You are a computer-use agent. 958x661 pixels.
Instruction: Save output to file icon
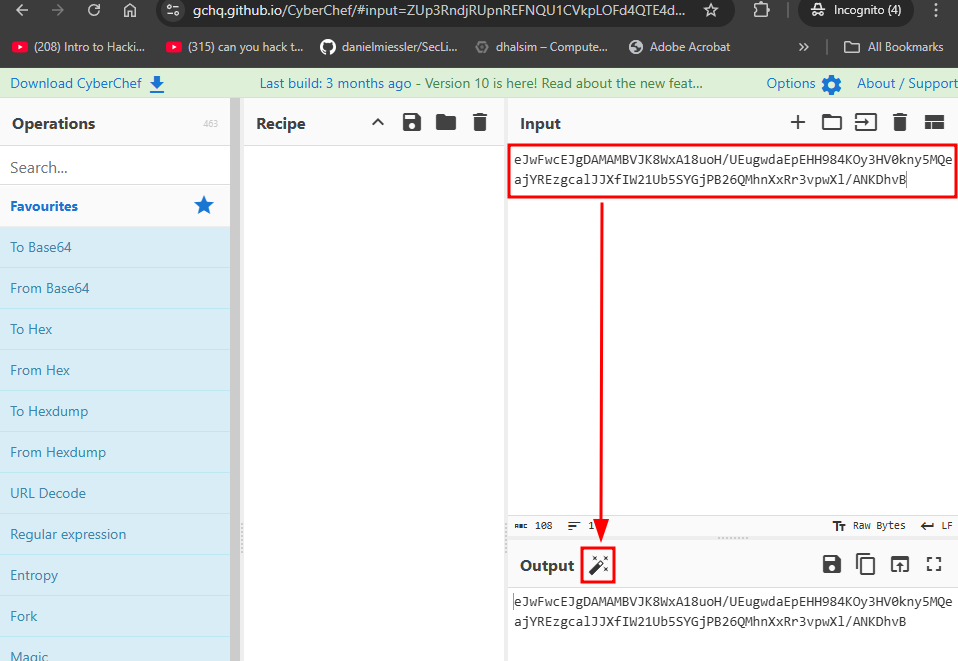(832, 565)
